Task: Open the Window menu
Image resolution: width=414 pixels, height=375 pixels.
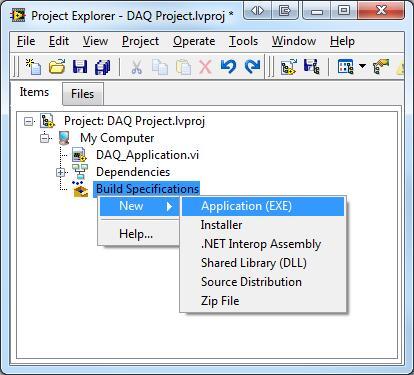Action: [294, 41]
